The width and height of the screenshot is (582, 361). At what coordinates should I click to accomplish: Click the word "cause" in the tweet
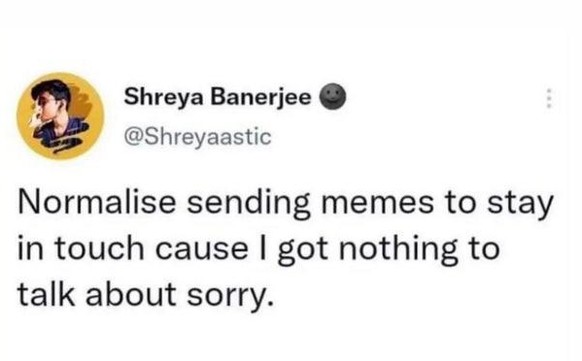coord(202,250)
